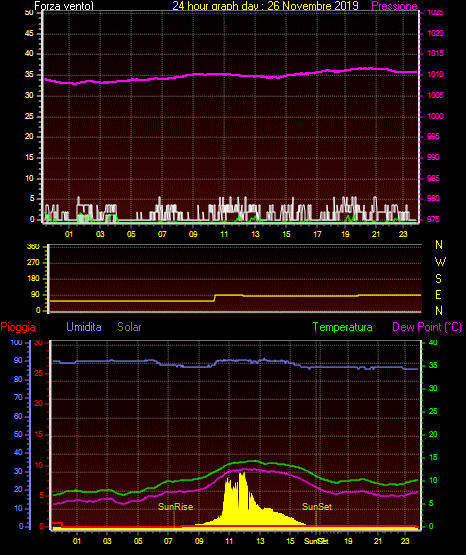Select the Solar legend label
This screenshot has height=555, width=466.
coord(130,327)
